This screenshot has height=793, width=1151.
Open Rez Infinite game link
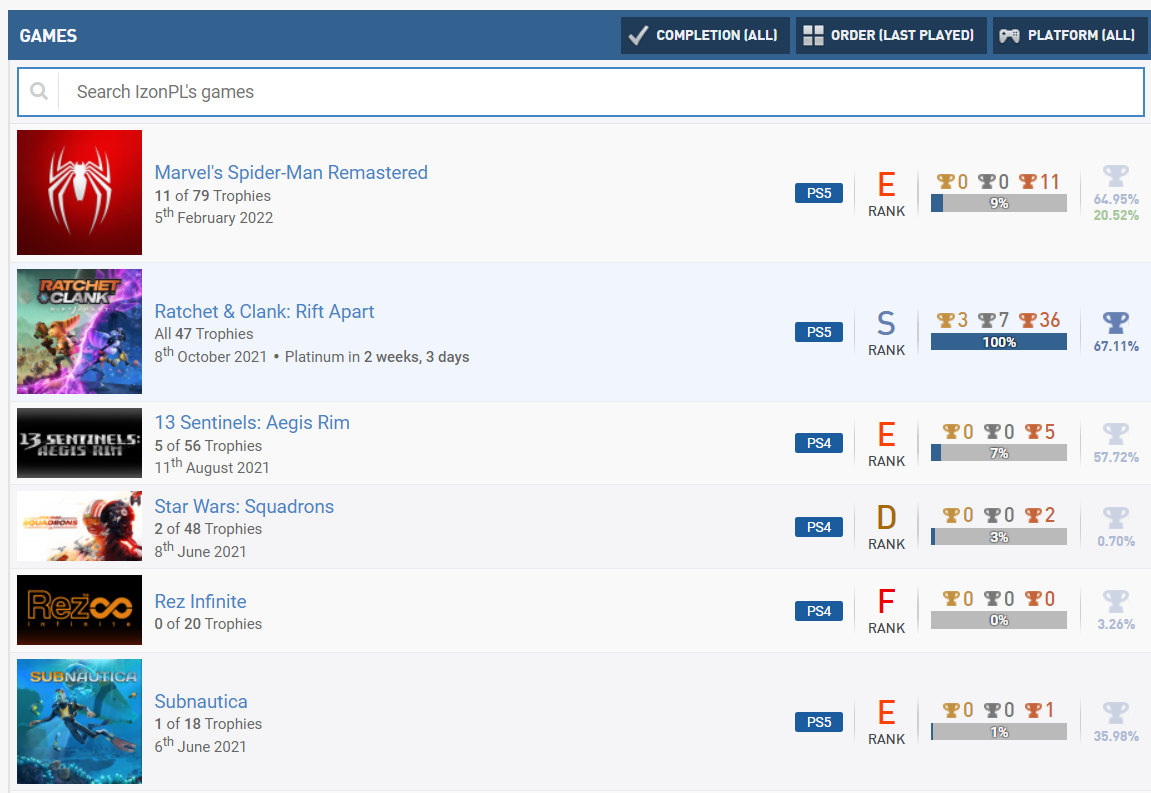200,601
